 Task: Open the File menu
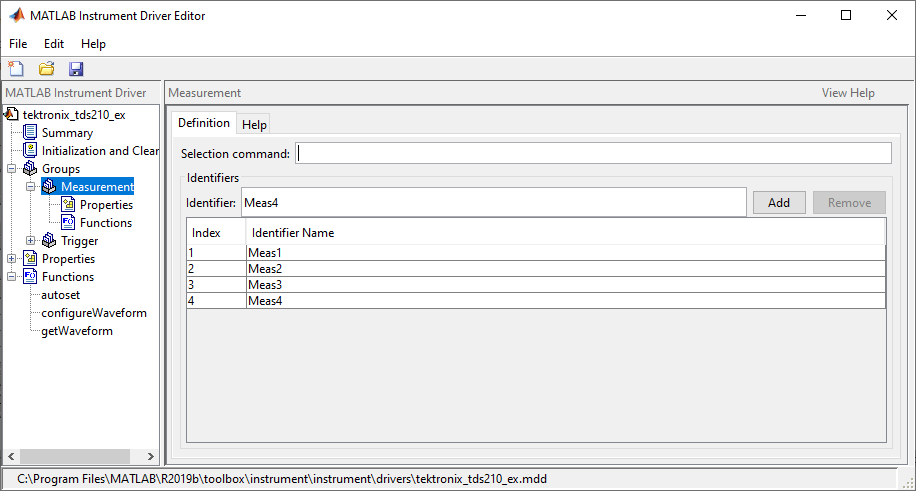18,44
